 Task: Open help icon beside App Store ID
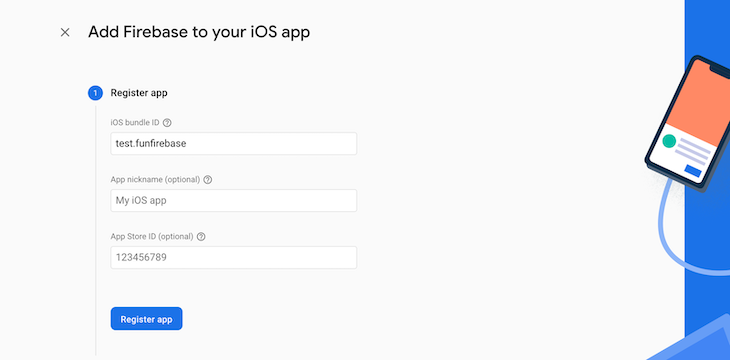(x=201, y=237)
